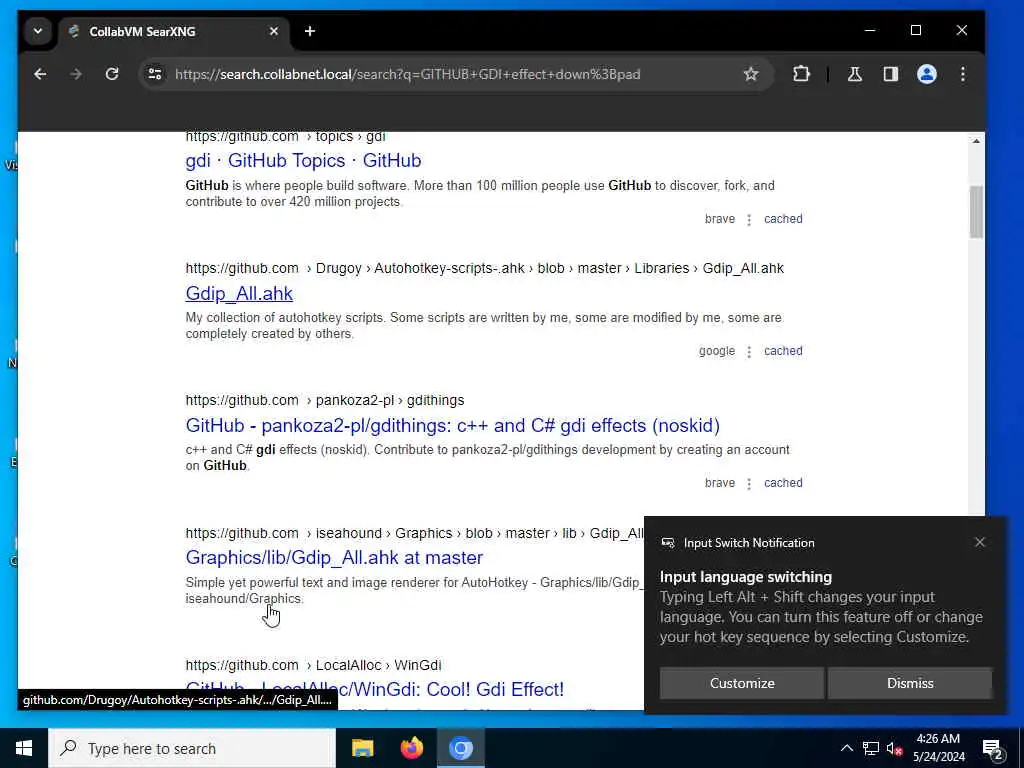The width and height of the screenshot is (1024, 768).
Task: Select the CollabVM SearXNG tab
Action: point(174,31)
